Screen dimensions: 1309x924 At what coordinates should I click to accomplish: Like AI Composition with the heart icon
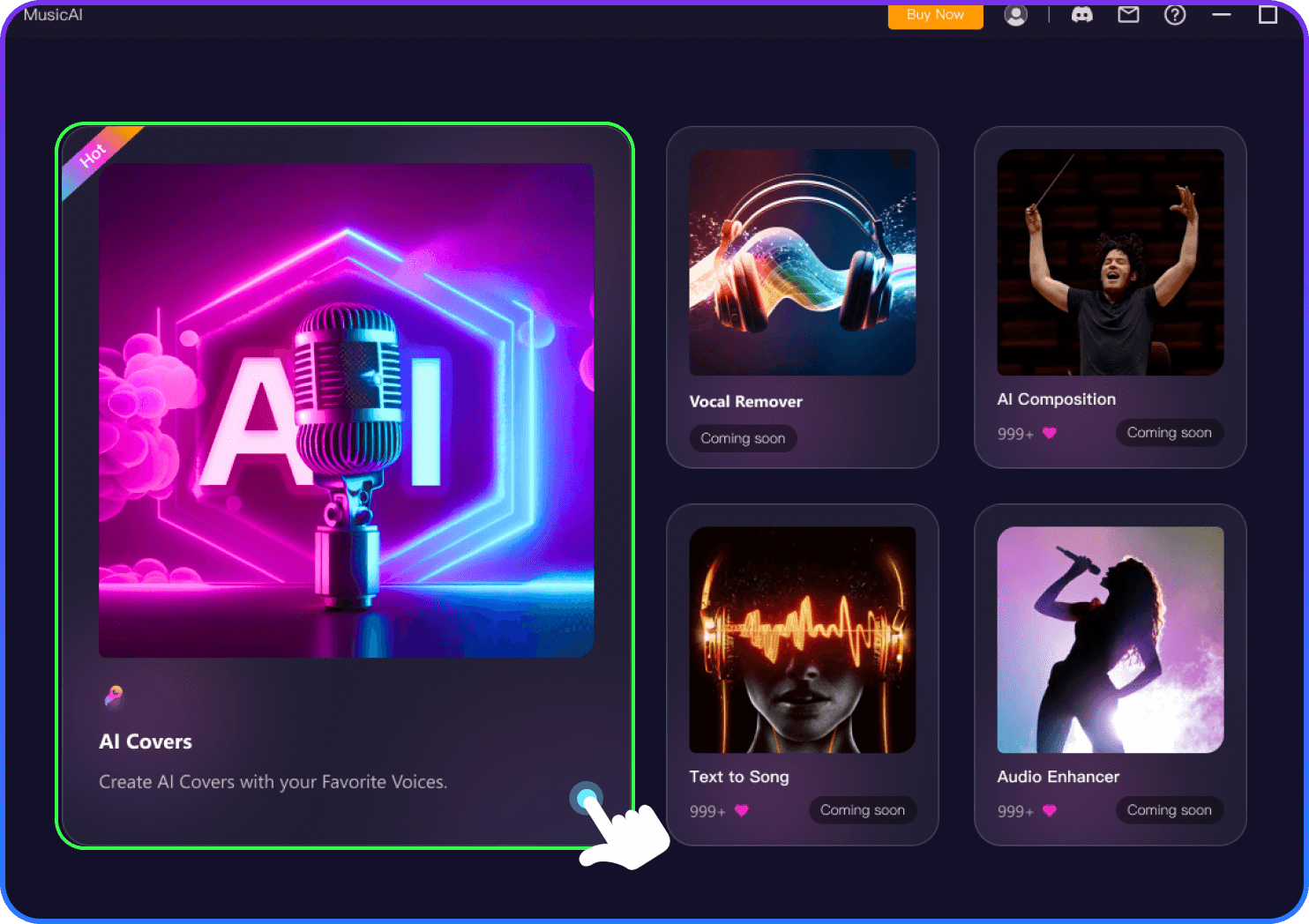tap(1050, 433)
